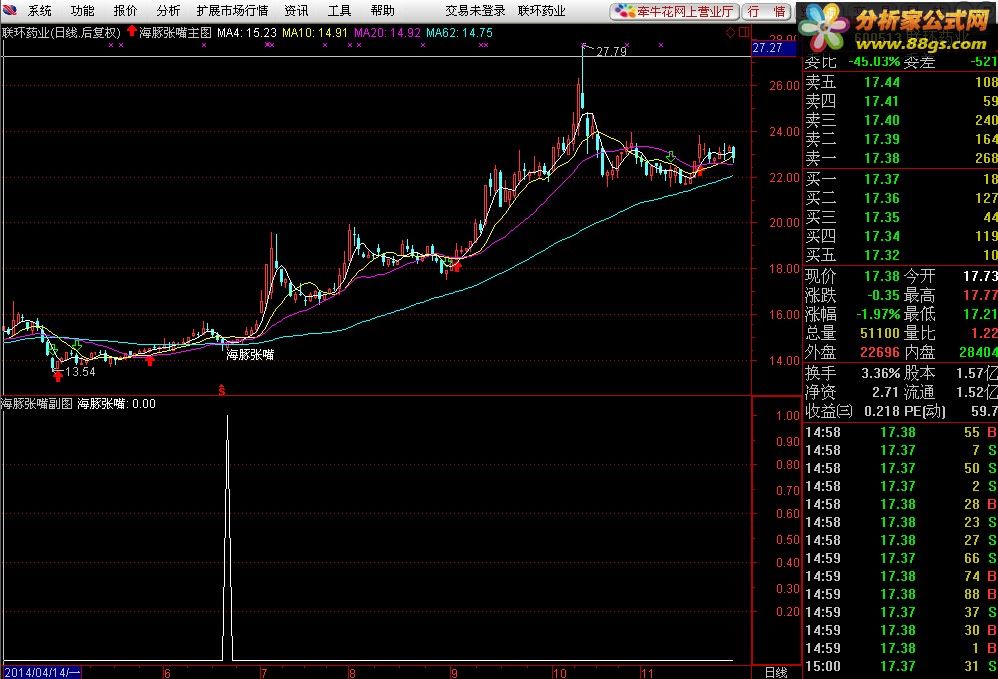Click the 卖一 17.38 ask row
This screenshot has width=998, height=679.
(901, 158)
